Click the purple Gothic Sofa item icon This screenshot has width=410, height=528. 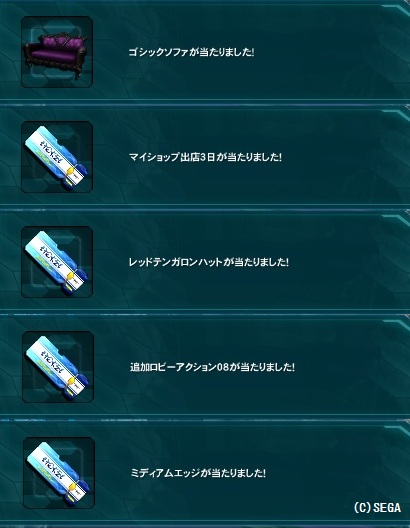click(x=57, y=52)
